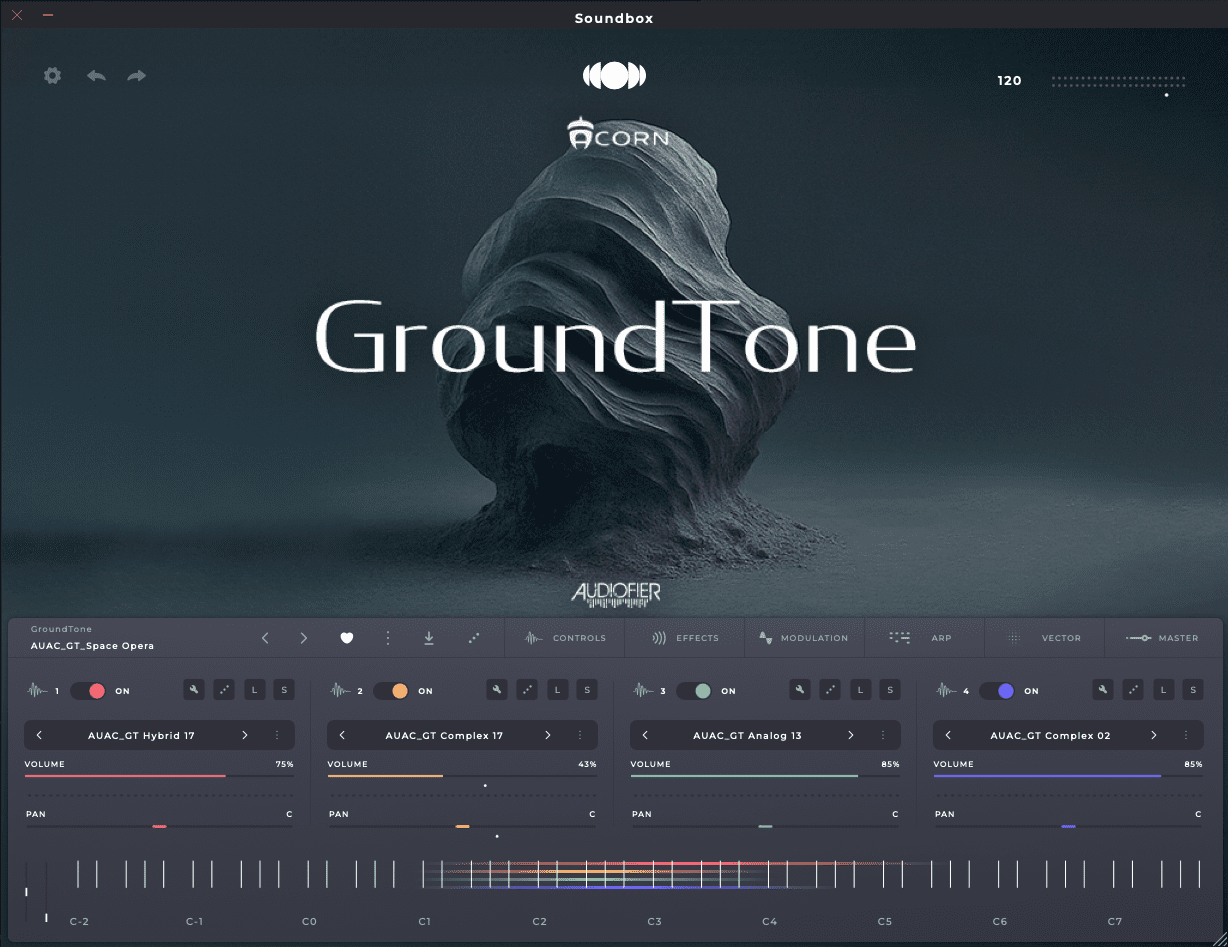Click the tempo value 120
This screenshot has width=1228, height=947.
pyautogui.click(x=1009, y=81)
